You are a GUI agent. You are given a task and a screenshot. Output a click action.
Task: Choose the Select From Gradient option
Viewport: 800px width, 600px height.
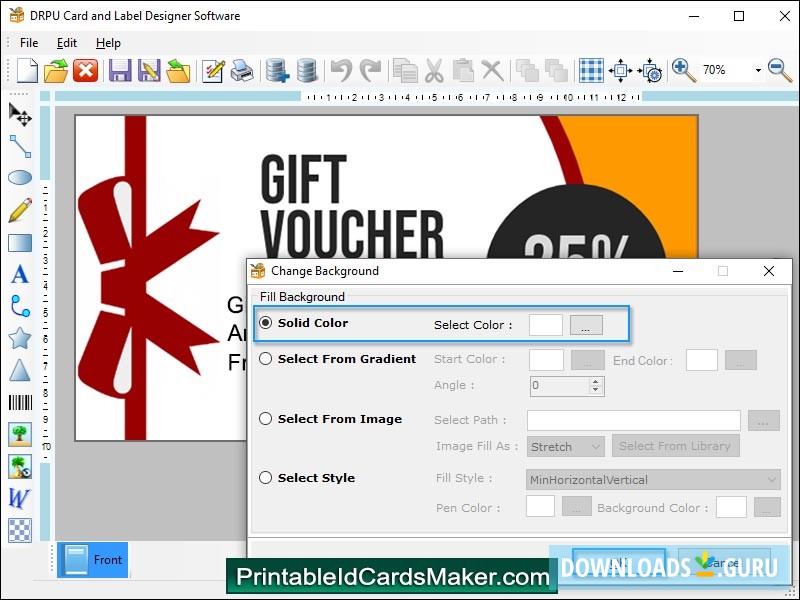265,359
